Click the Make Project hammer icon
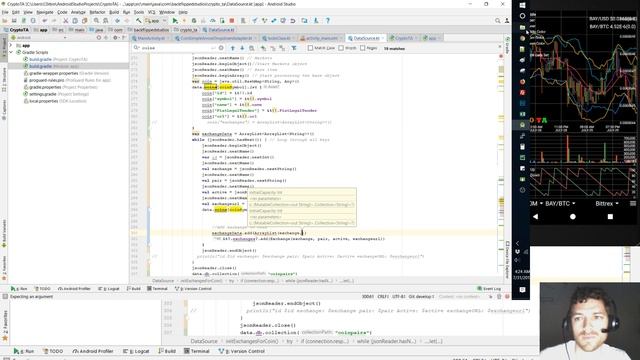The height and width of the screenshot is (360, 640). 139,20
